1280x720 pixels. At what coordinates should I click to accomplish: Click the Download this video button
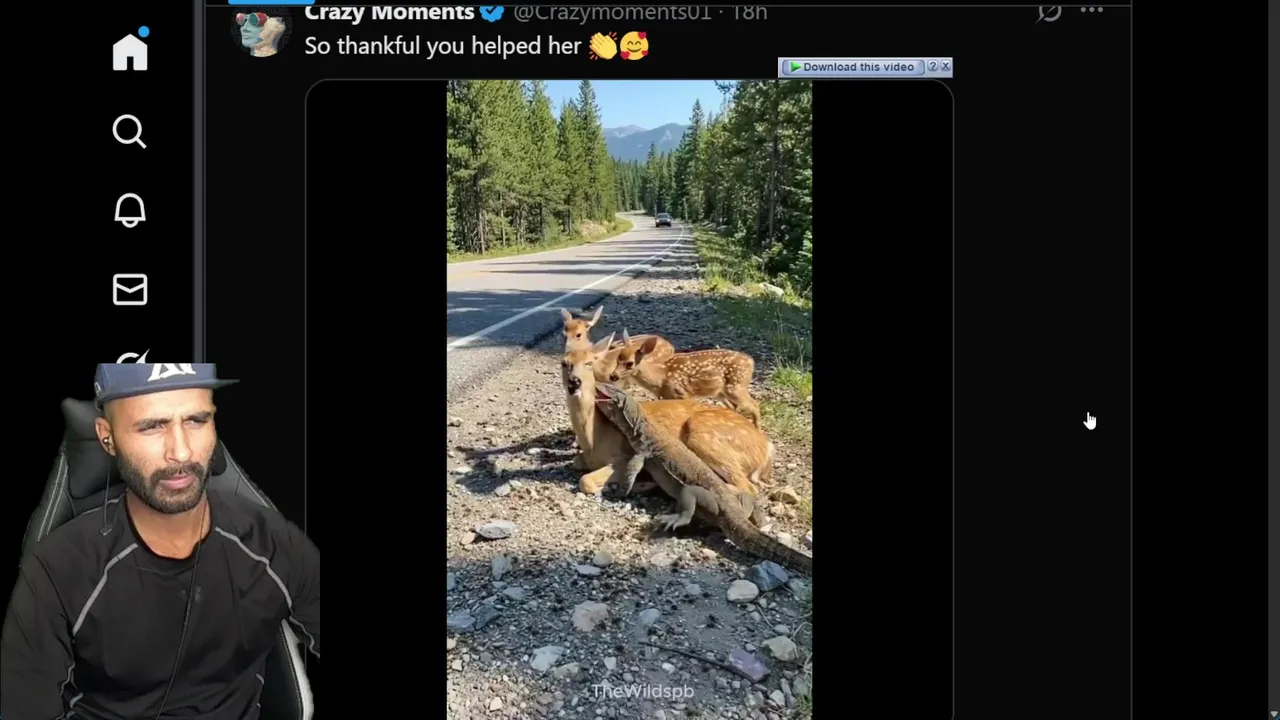851,67
